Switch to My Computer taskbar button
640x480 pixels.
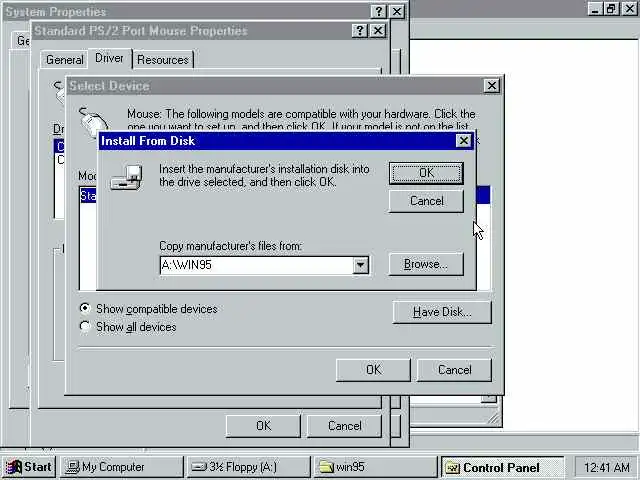[x=122, y=467]
